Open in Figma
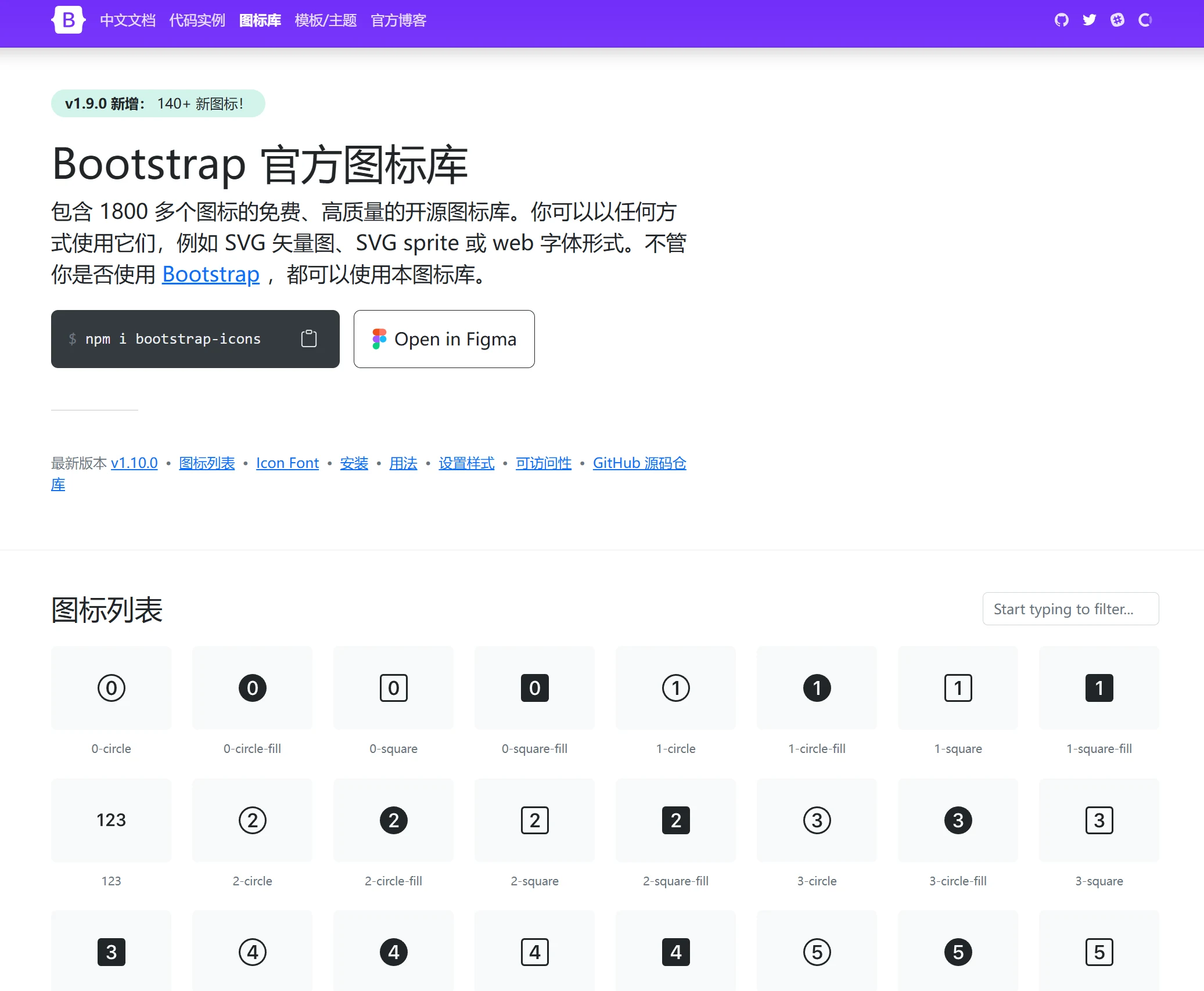This screenshot has height=991, width=1204. tap(444, 338)
